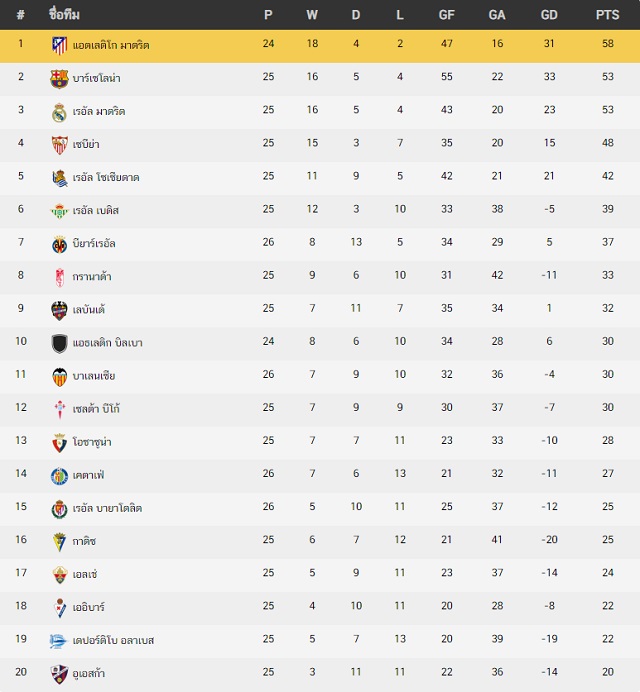Click the Valencia bat crest
The image size is (640, 692).
tap(59, 376)
